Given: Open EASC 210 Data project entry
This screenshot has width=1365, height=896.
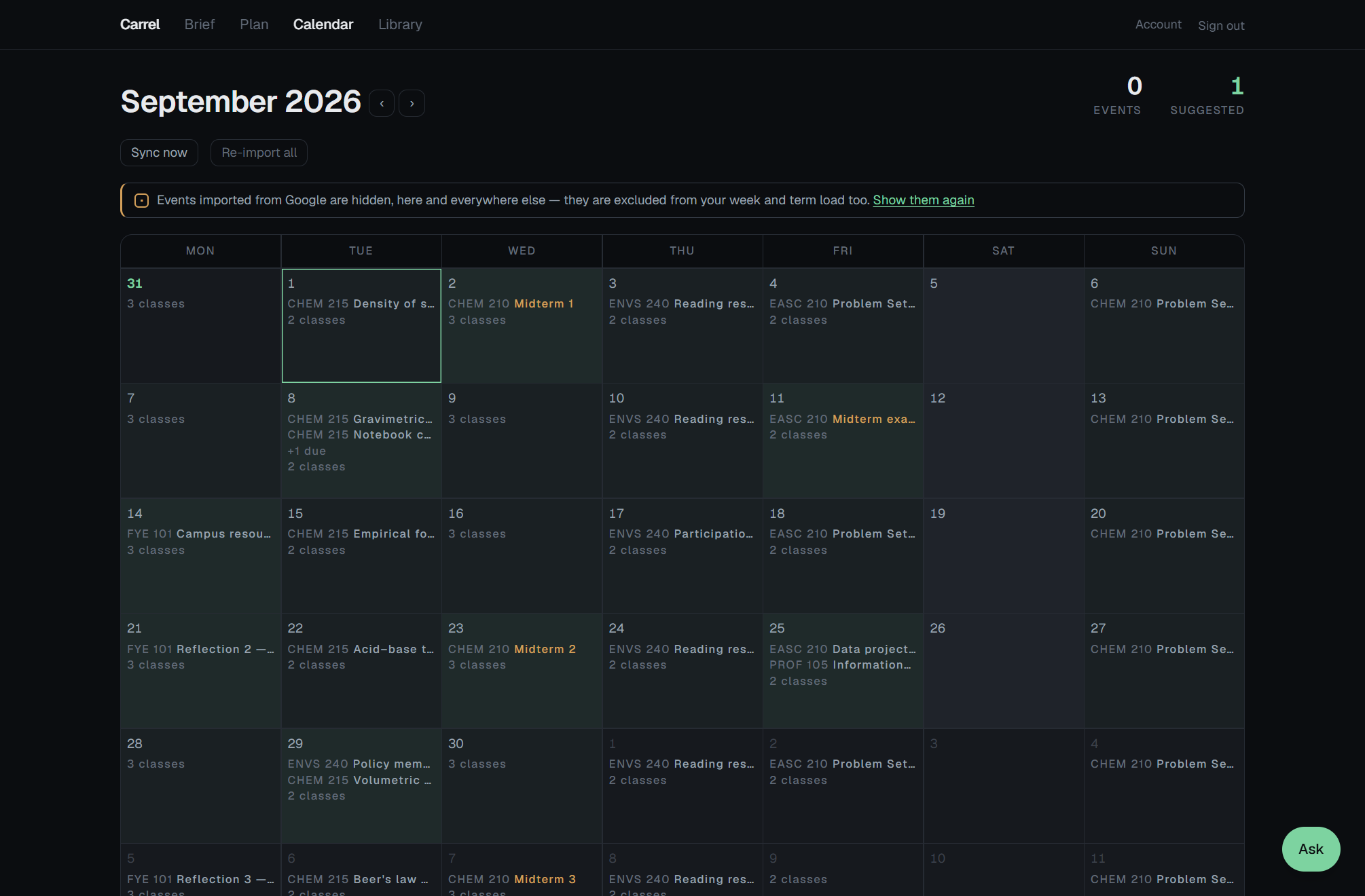Looking at the screenshot, I should pos(843,649).
